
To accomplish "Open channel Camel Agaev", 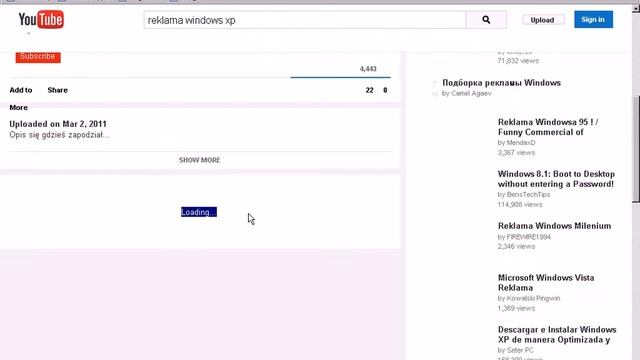I will pyautogui.click(x=471, y=93).
